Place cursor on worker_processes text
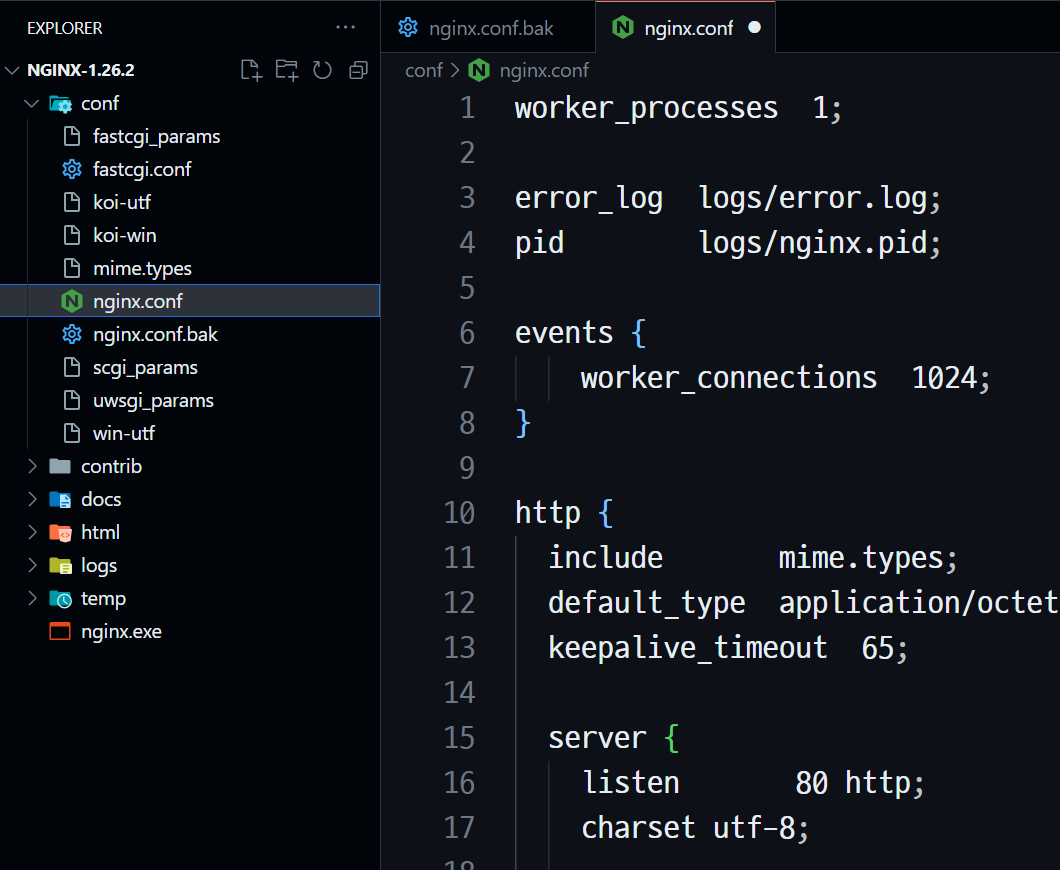The height and width of the screenshot is (870, 1060). pyautogui.click(x=646, y=108)
